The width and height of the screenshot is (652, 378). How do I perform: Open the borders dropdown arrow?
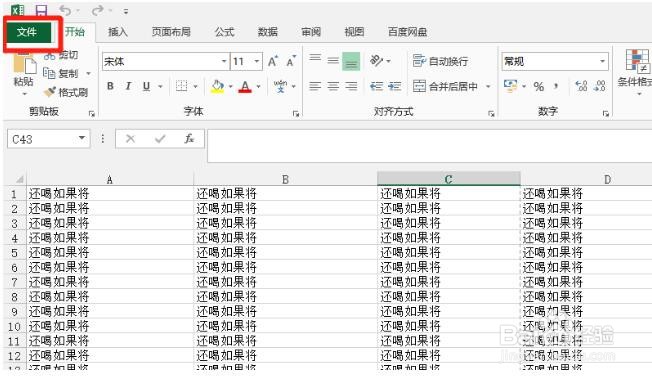tap(195, 86)
